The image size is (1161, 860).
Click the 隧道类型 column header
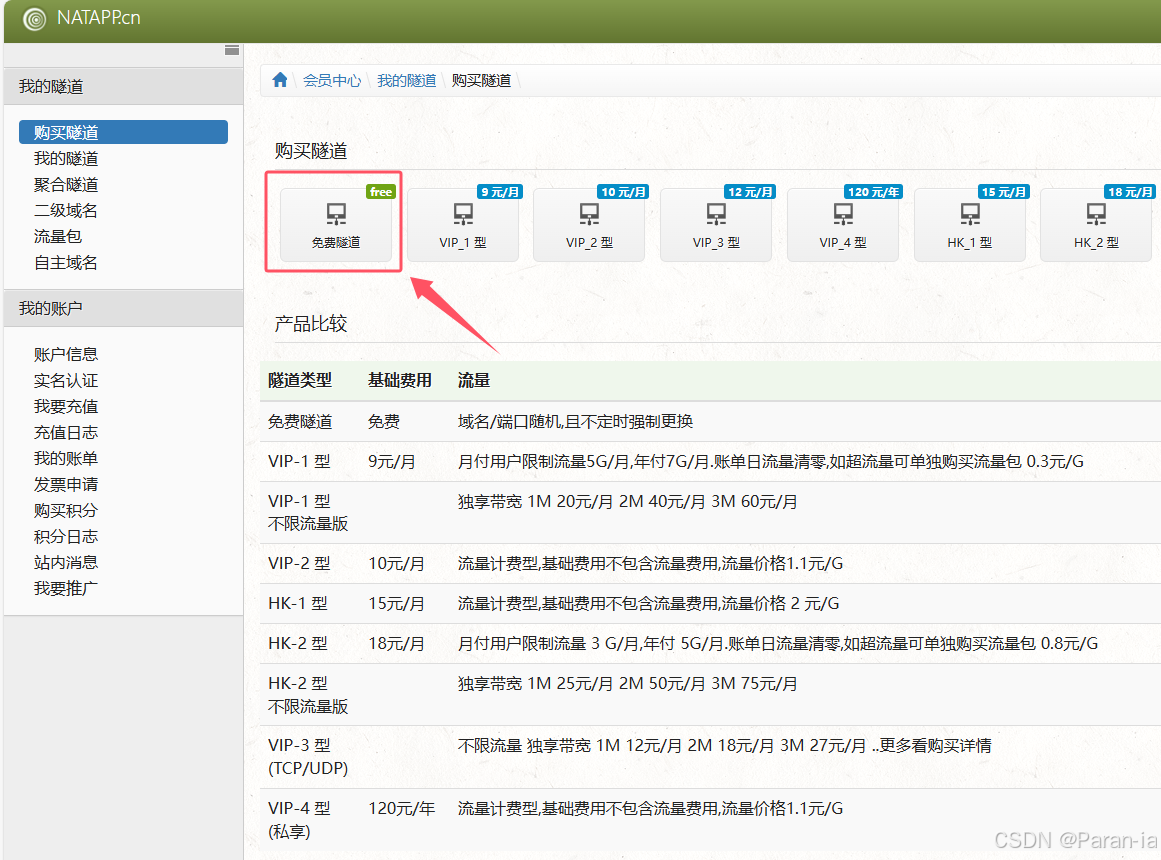pyautogui.click(x=300, y=381)
